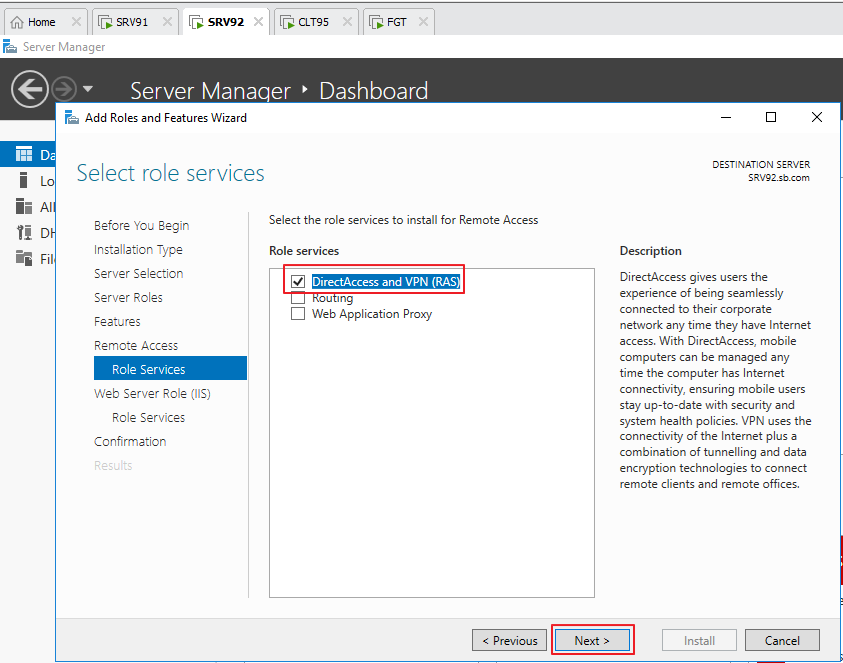Click the FGT VM tab icon

(376, 22)
